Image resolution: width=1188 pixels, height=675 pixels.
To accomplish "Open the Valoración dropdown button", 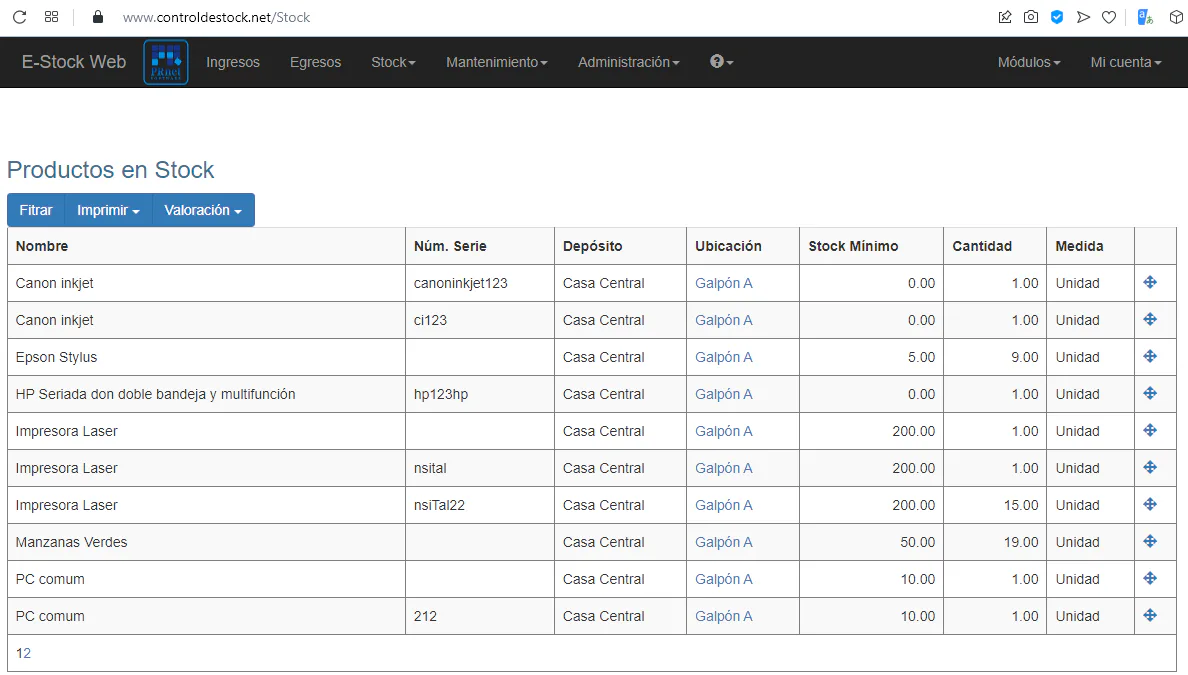I will [x=203, y=210].
